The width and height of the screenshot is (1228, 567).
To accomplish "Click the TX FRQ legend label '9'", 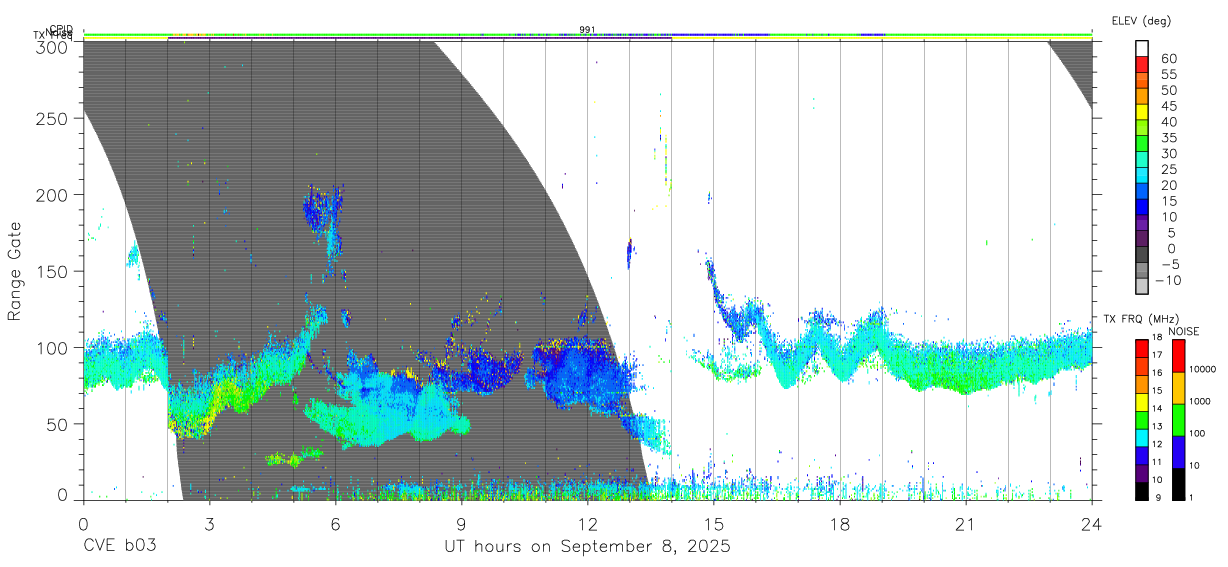I will coord(1159,499).
